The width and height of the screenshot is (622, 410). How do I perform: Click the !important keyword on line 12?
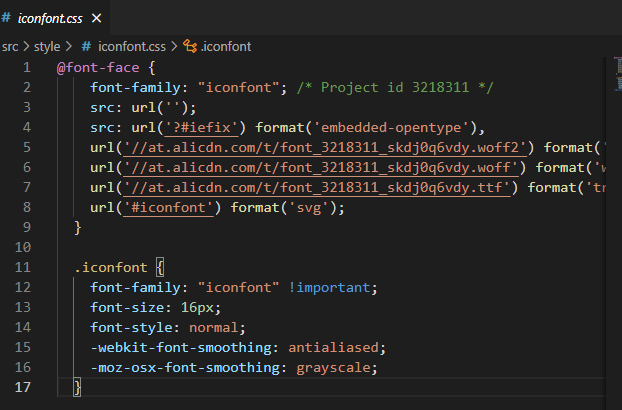coord(334,288)
